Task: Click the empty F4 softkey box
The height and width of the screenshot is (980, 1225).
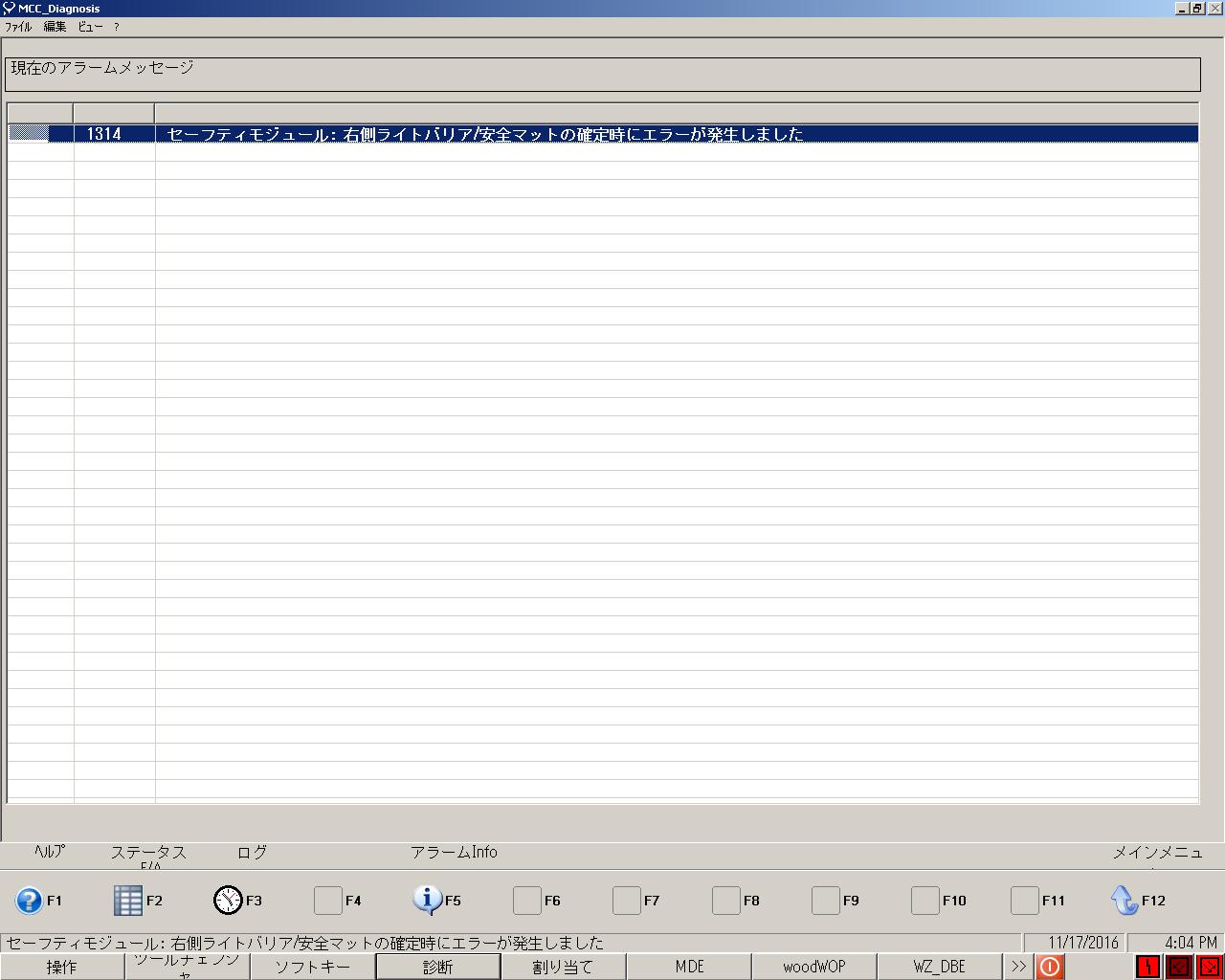Action: [x=328, y=901]
